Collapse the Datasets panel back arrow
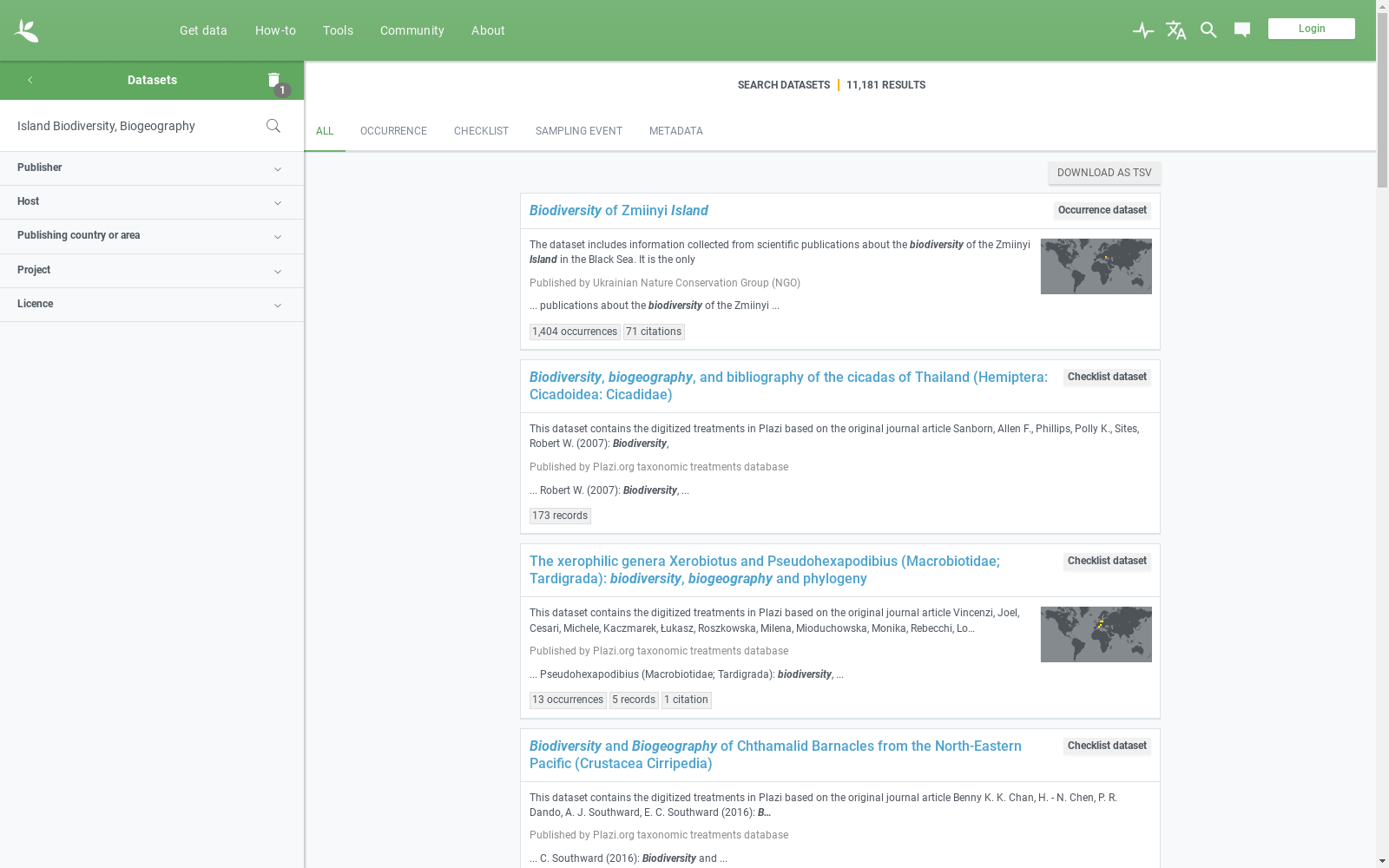This screenshot has width=1389, height=868. [30, 80]
